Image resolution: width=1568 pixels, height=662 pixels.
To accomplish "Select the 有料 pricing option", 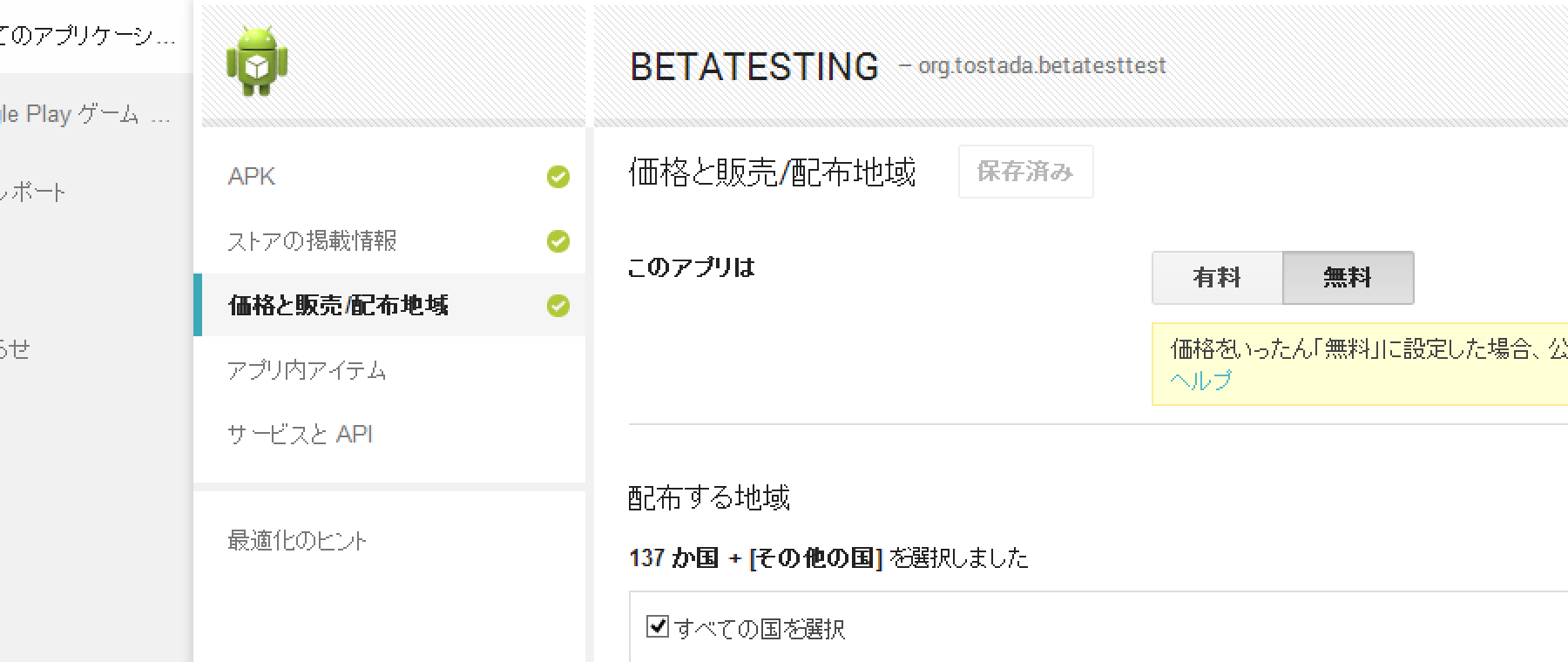I will click(x=1216, y=278).
